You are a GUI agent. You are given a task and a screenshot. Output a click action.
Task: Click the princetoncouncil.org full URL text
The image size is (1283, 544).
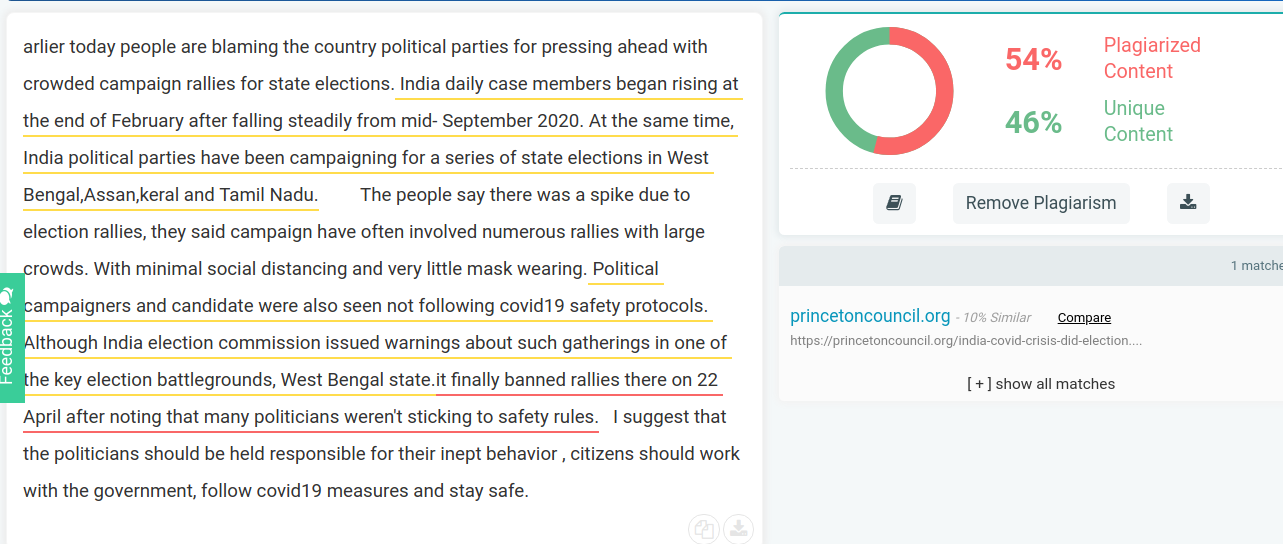(966, 341)
